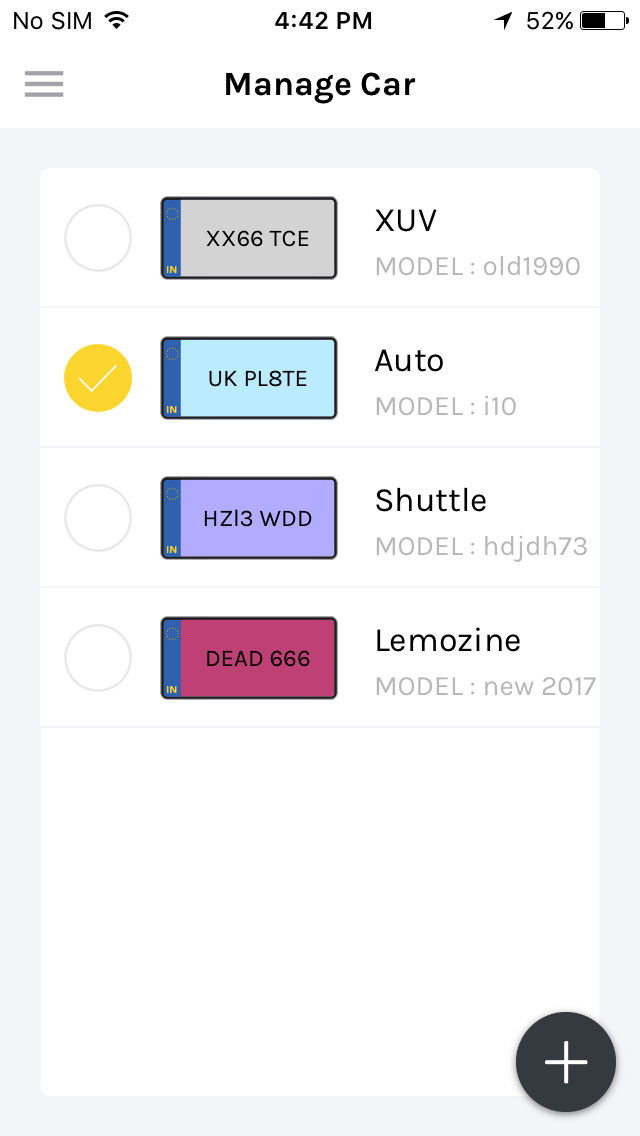The height and width of the screenshot is (1136, 640).
Task: Tap the add car plus button
Action: [x=566, y=1062]
